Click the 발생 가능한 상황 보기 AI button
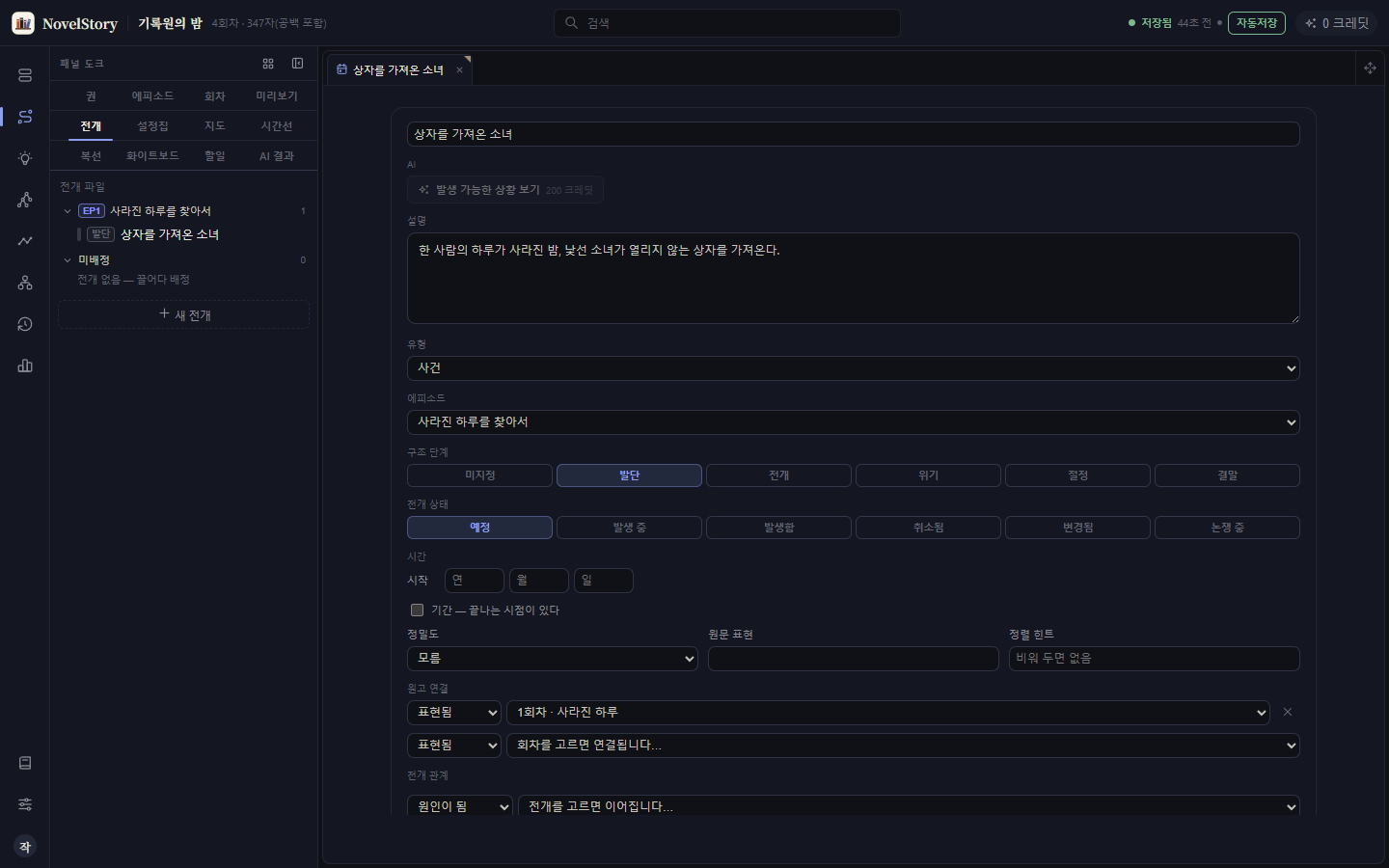 [505, 190]
